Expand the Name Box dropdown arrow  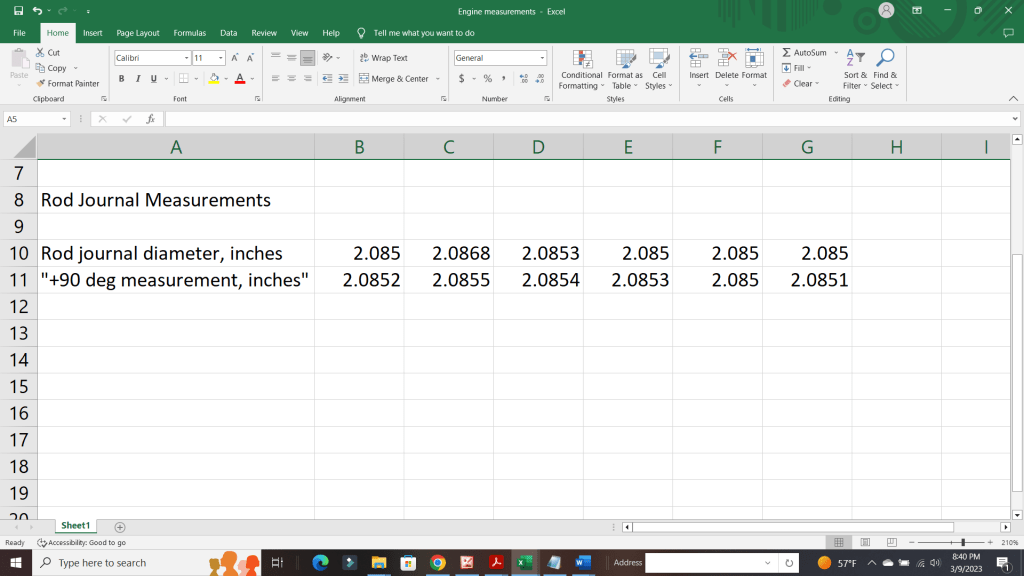coord(65,119)
